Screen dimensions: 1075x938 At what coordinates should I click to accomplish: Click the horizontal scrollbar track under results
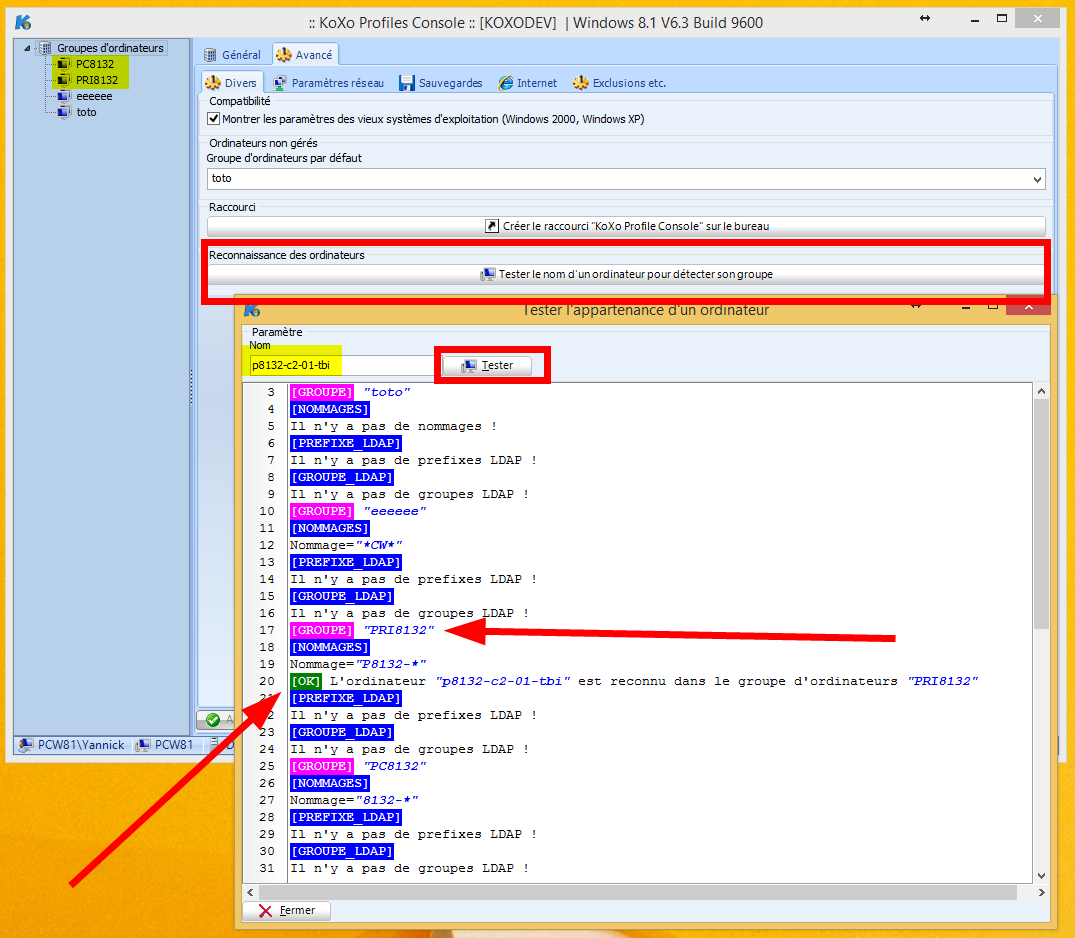(x=638, y=892)
